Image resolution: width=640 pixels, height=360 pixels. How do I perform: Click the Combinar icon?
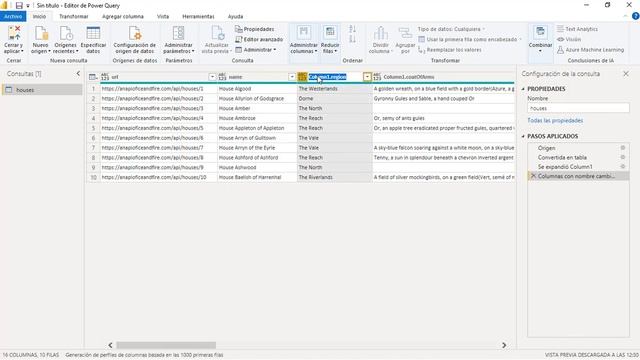point(540,33)
